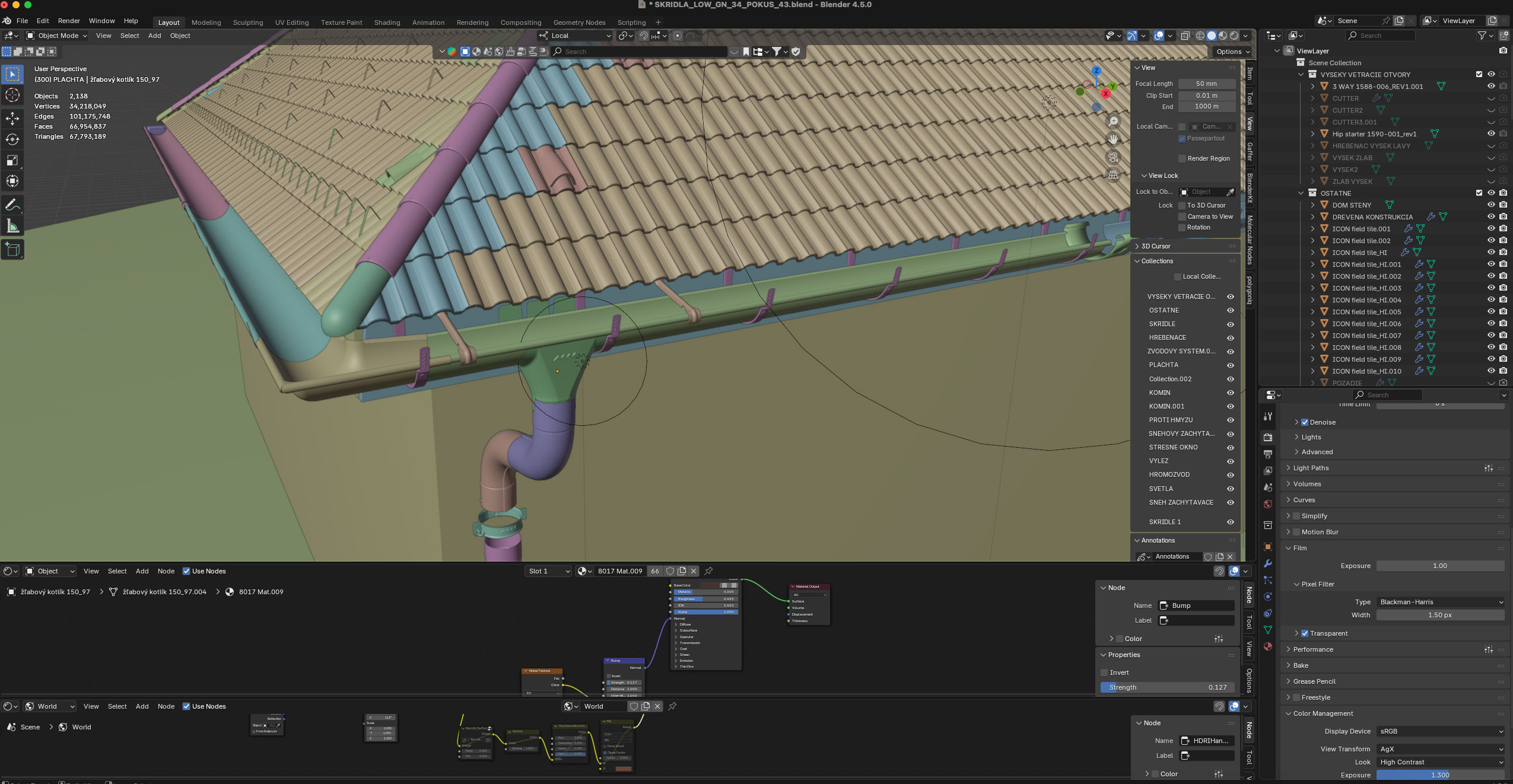Activate the Annotate tool
Image resolution: width=1513 pixels, height=784 pixels.
click(x=12, y=205)
